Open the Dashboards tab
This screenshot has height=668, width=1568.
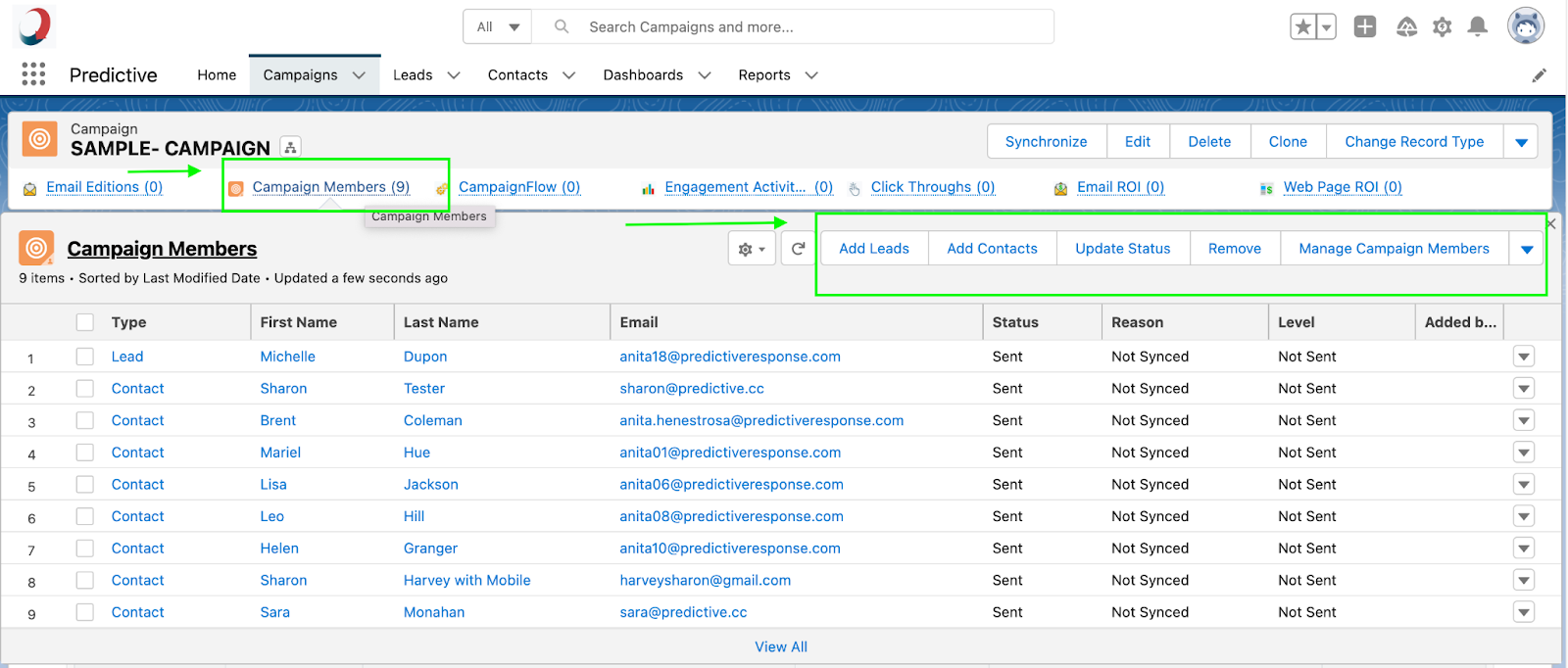pos(643,75)
